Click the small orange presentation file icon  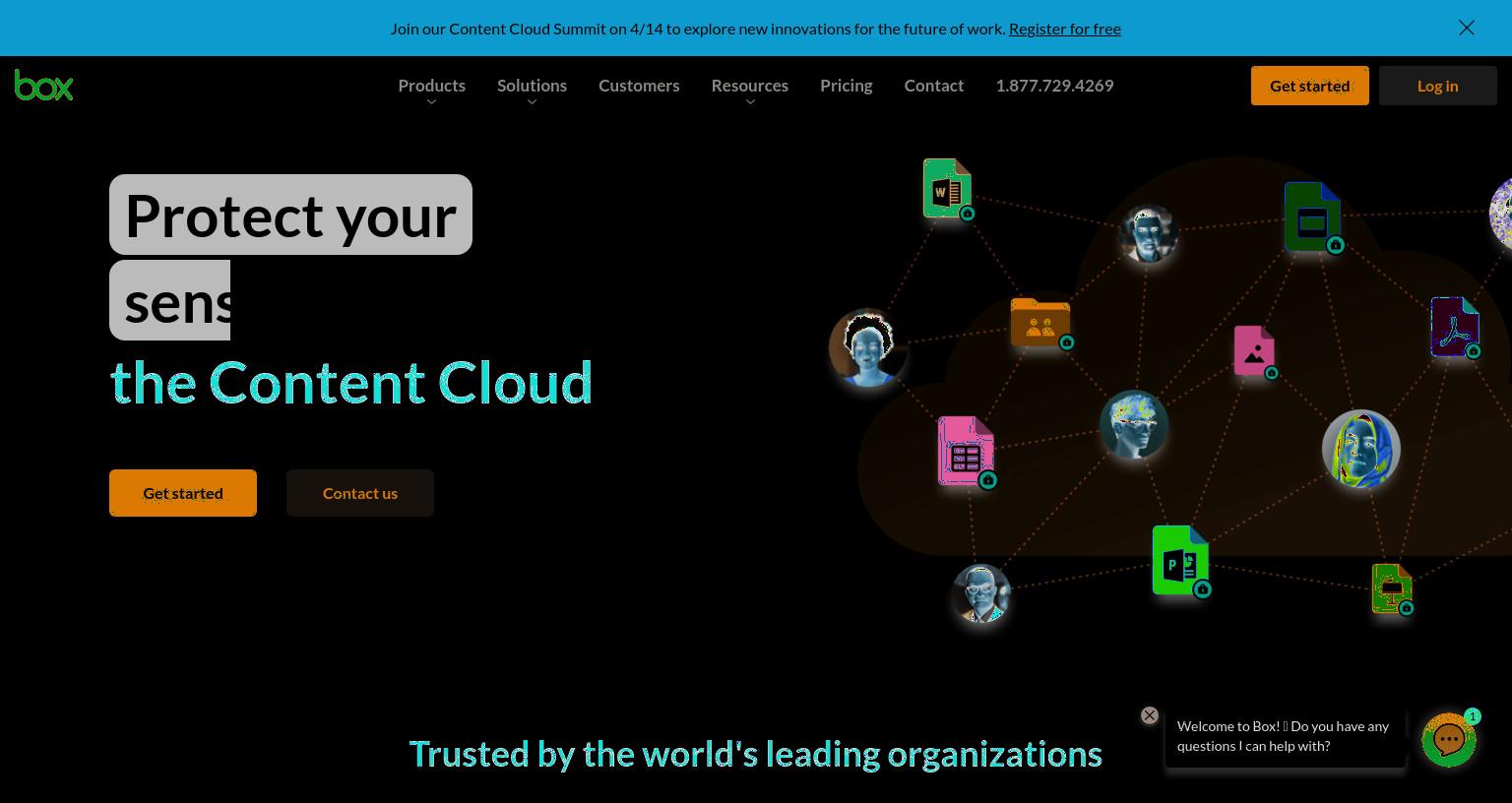(1392, 588)
